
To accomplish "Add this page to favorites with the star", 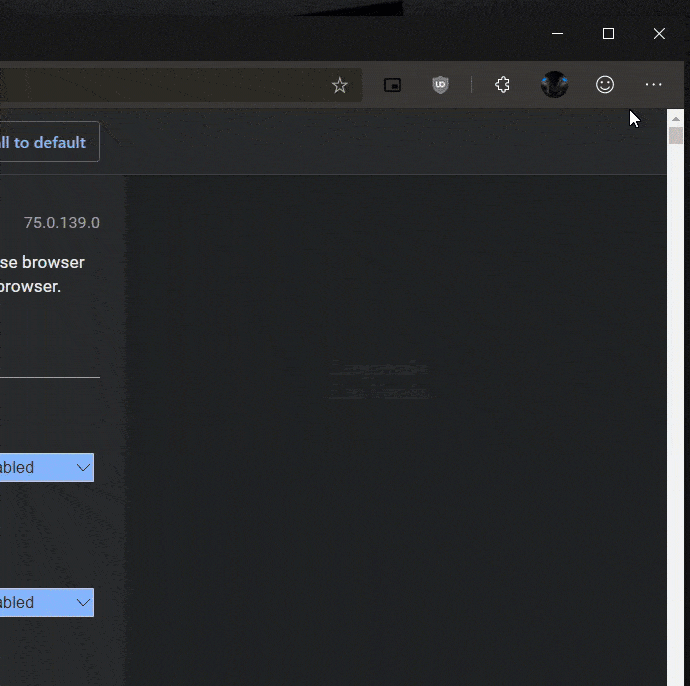I will [340, 86].
